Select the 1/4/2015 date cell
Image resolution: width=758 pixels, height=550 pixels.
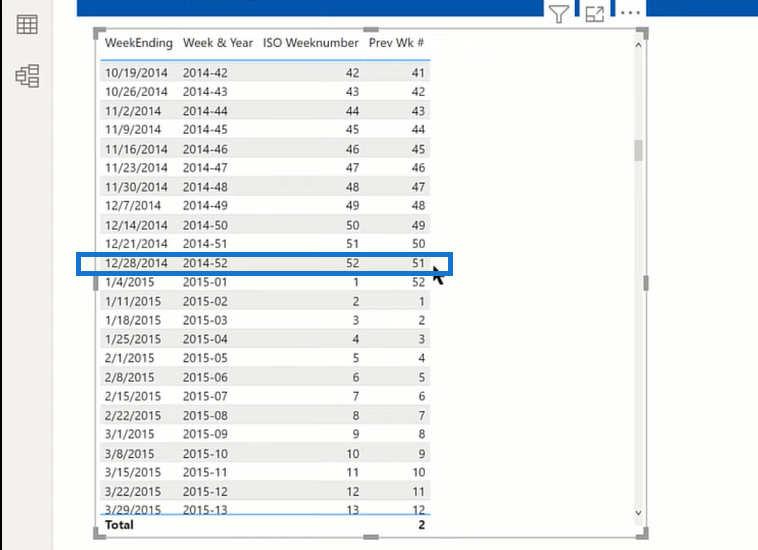point(130,282)
